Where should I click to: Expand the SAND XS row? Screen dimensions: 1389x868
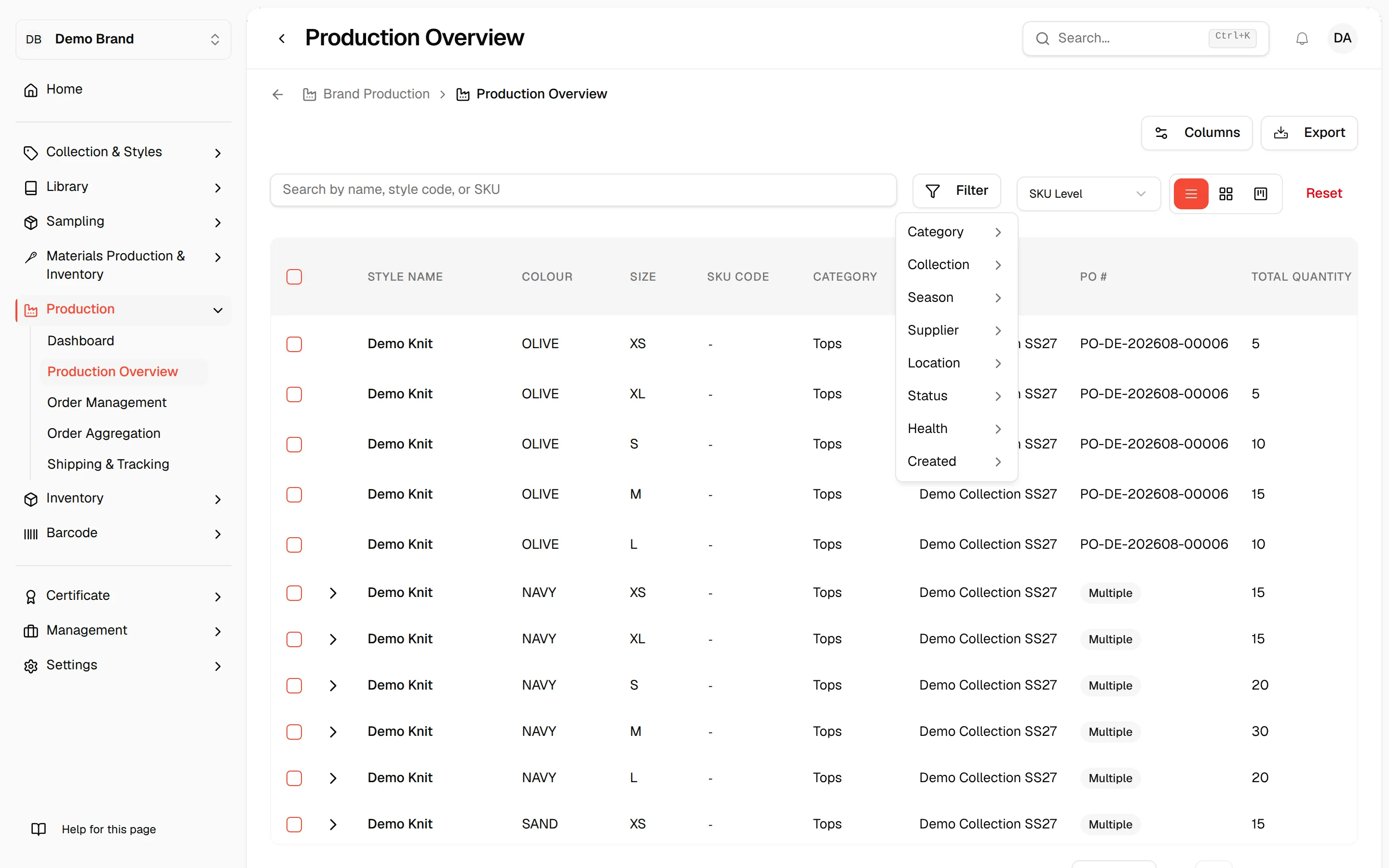click(333, 825)
